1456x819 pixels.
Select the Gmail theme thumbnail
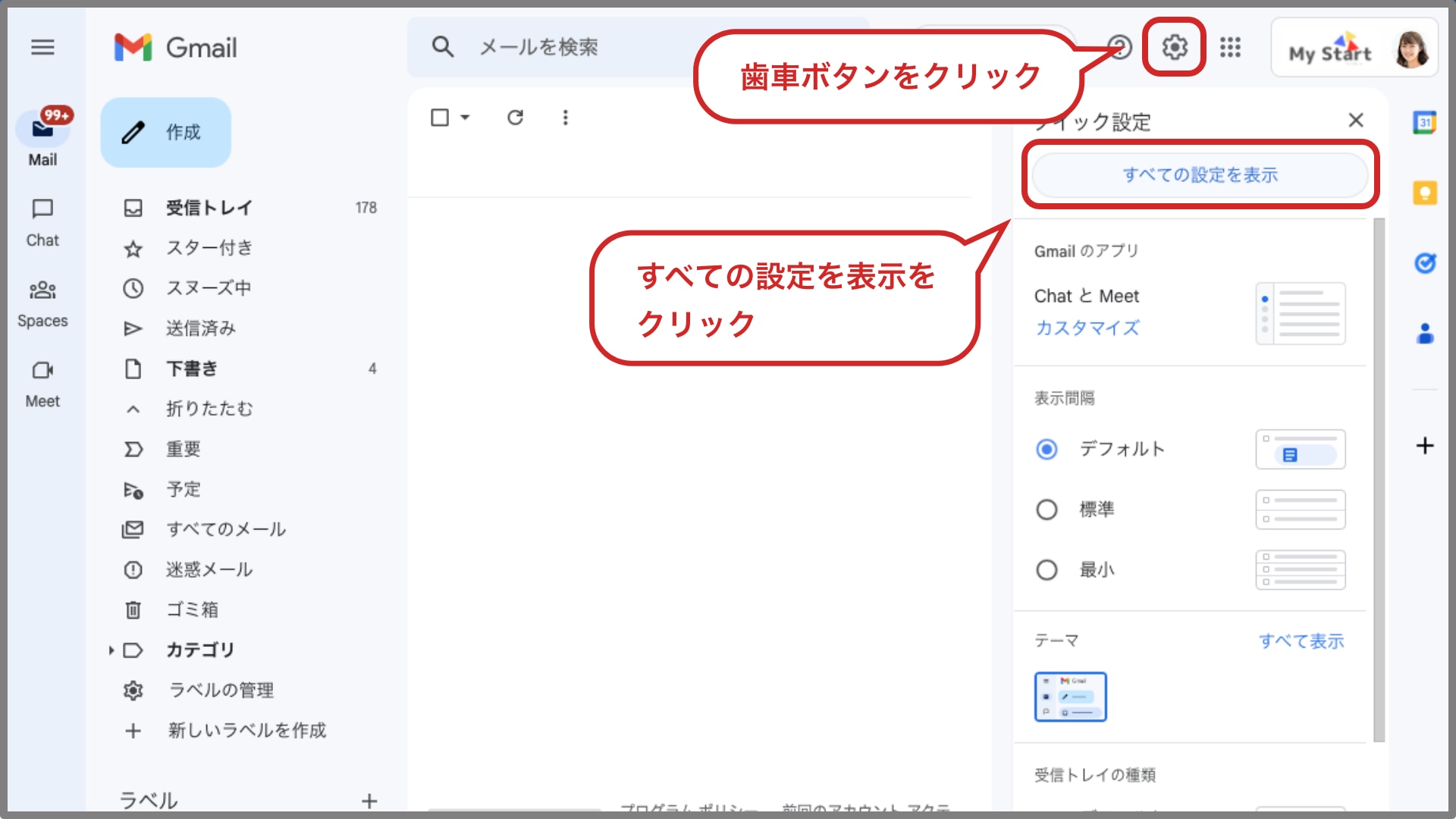[1071, 696]
